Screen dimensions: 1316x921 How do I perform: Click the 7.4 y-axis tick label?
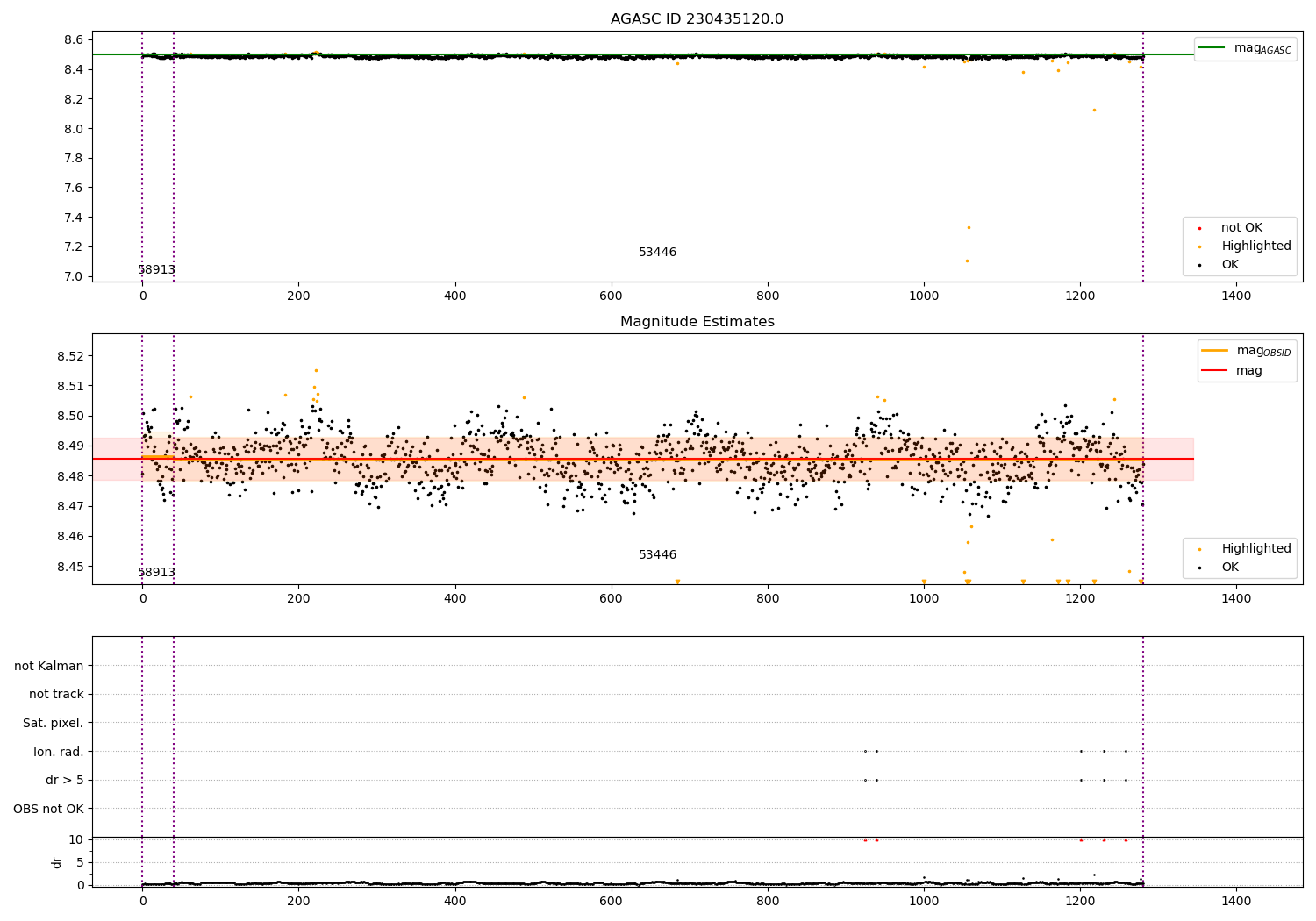coord(75,218)
